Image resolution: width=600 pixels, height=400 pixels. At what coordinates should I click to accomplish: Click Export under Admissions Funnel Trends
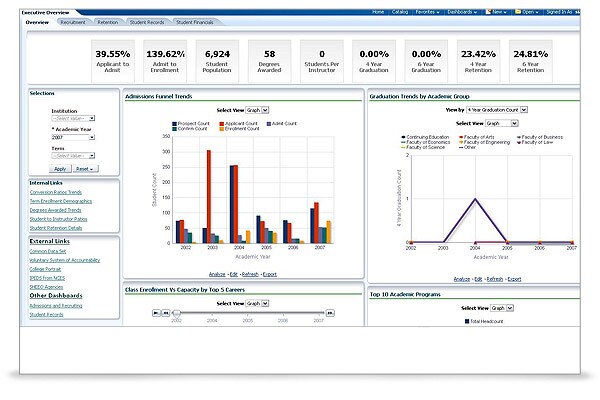click(x=270, y=274)
